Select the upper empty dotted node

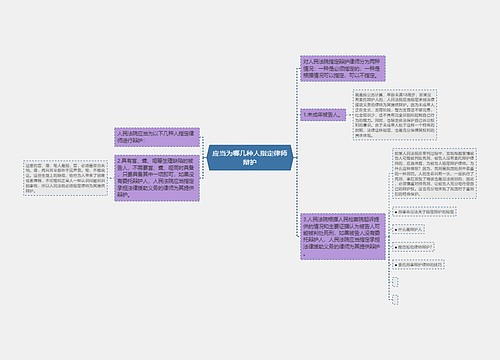click(x=395, y=282)
